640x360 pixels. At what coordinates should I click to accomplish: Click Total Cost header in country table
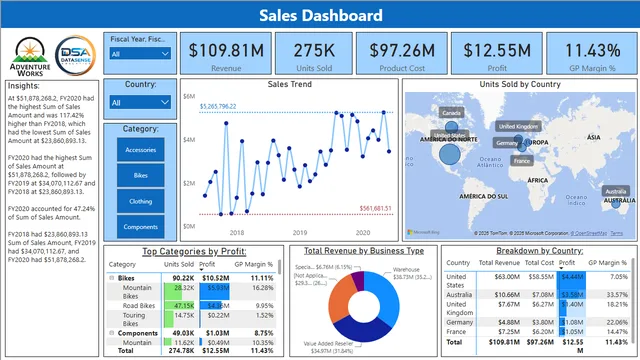point(539,263)
